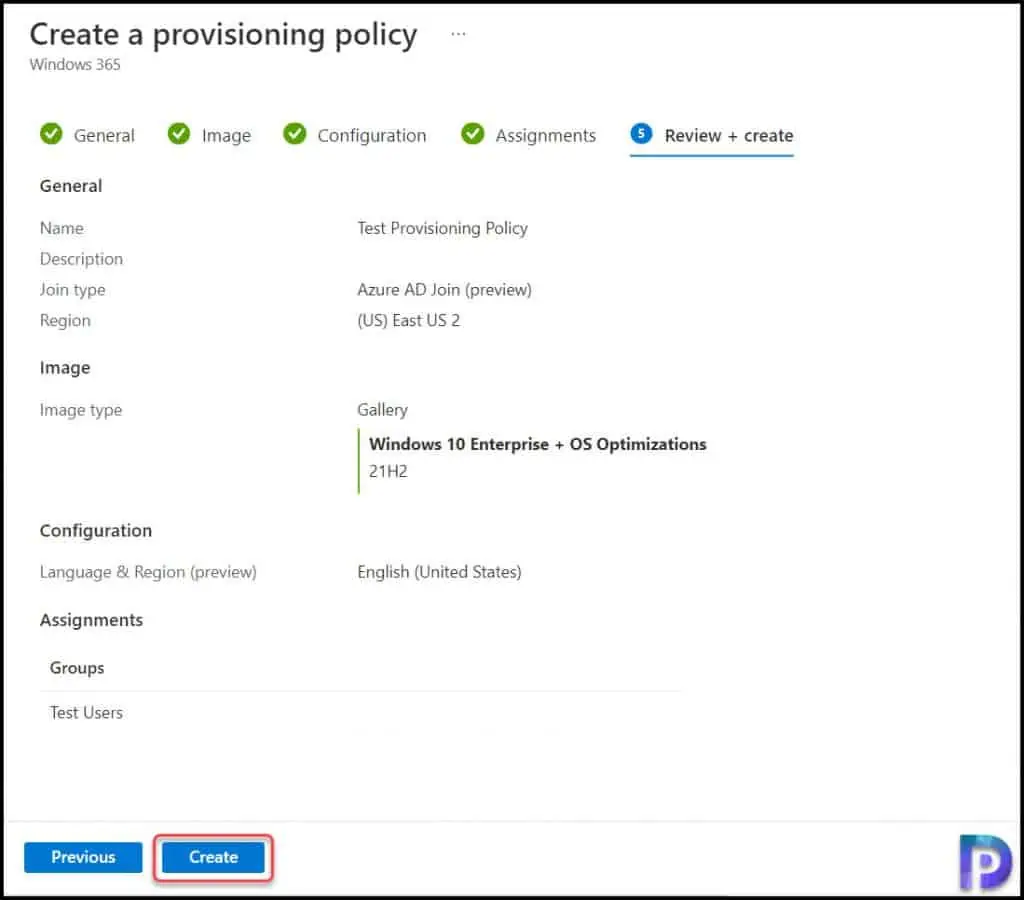Screen dimensions: 1024x900
Task: Click the Gallery image type value
Action: point(382,410)
